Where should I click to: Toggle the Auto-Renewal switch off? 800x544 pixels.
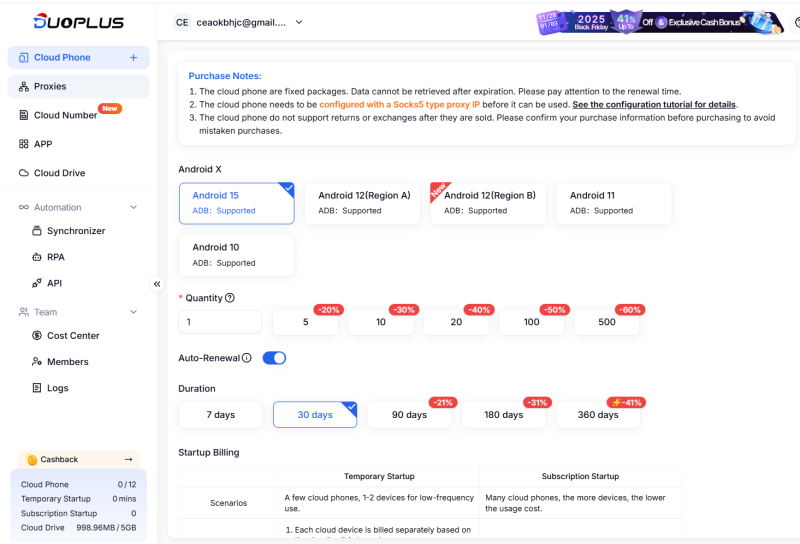coord(274,358)
